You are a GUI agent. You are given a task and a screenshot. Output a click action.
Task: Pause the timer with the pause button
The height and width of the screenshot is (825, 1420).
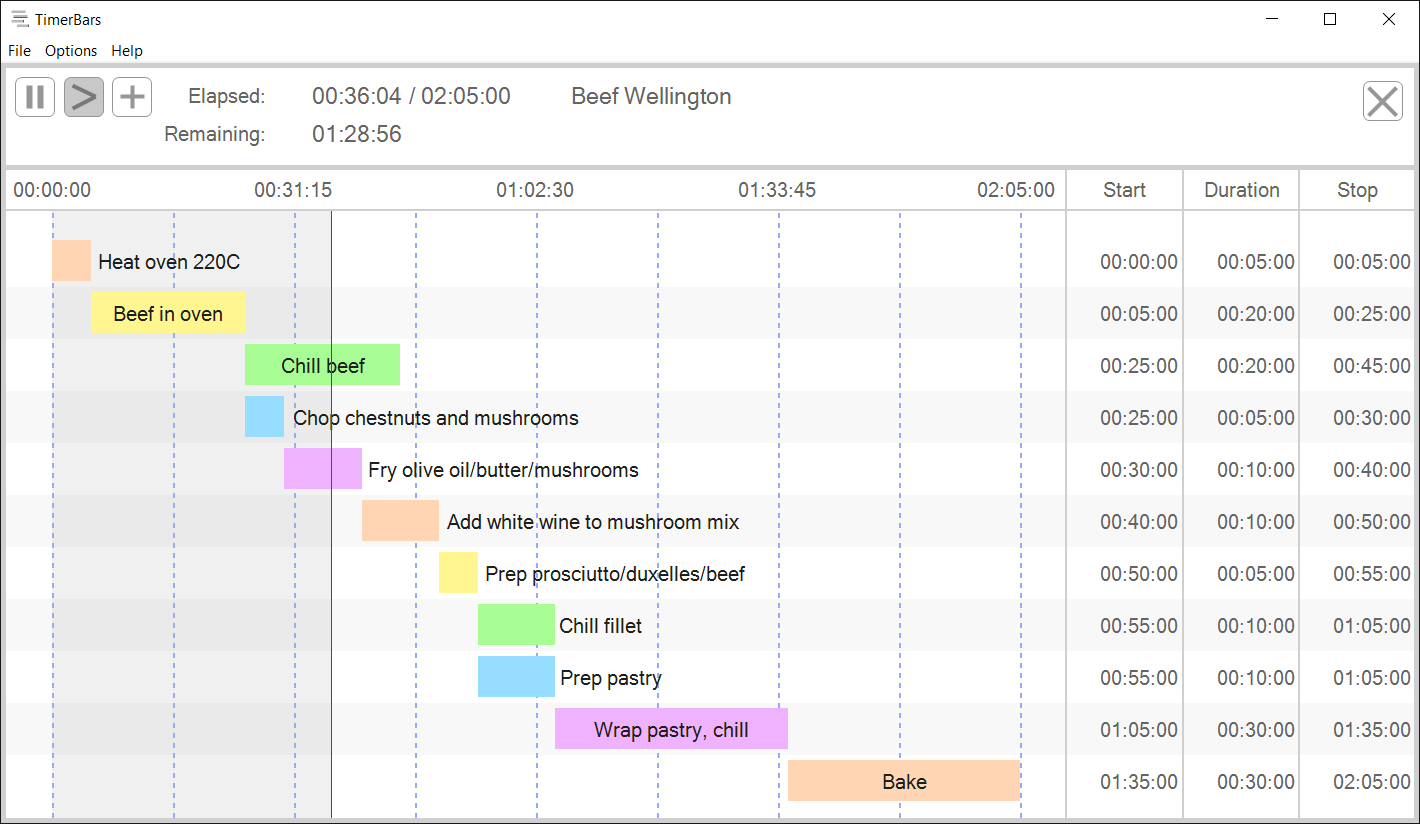tap(35, 97)
